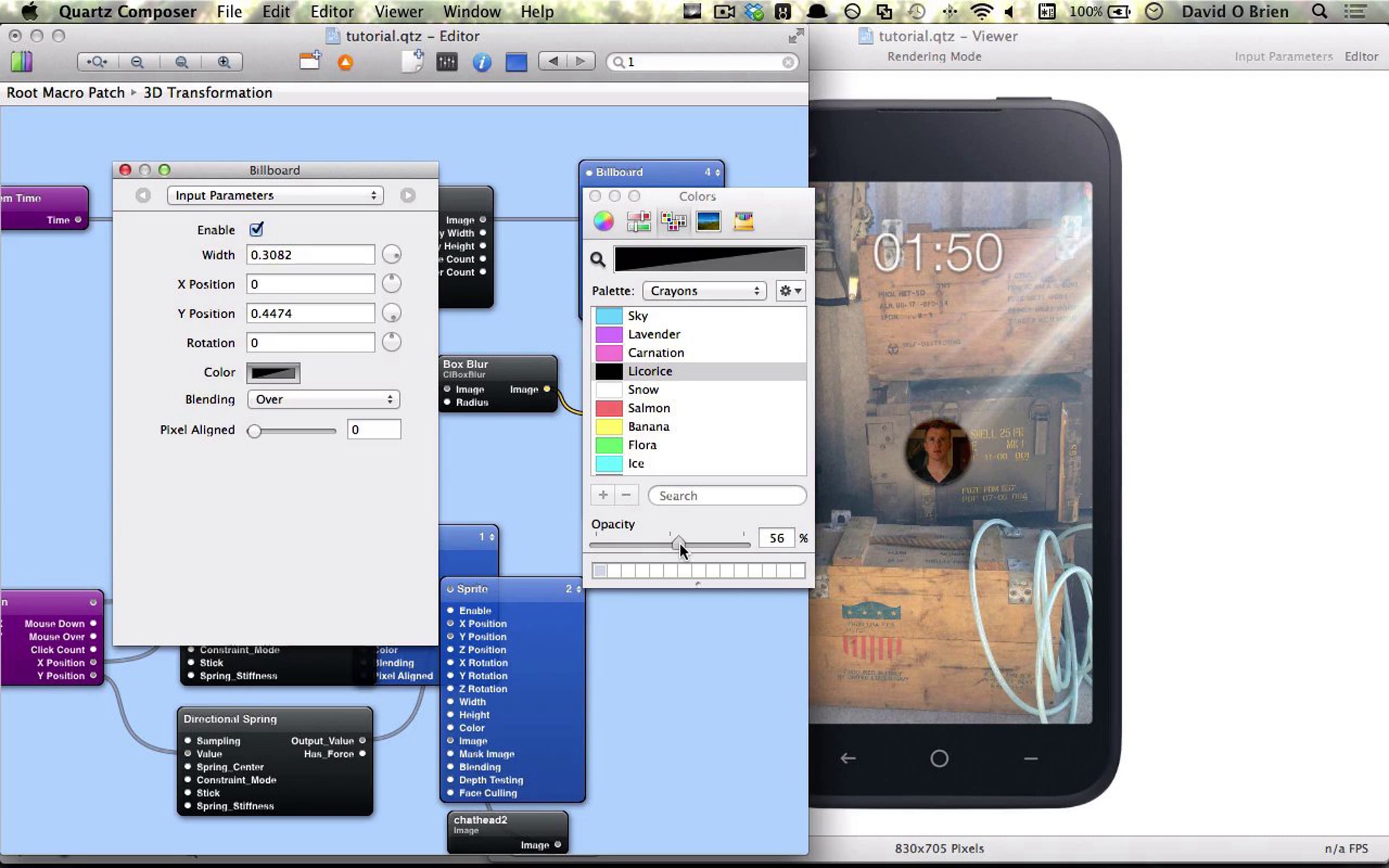Select the Color Palettes picker mode
The image size is (1389, 868).
pyautogui.click(x=674, y=221)
